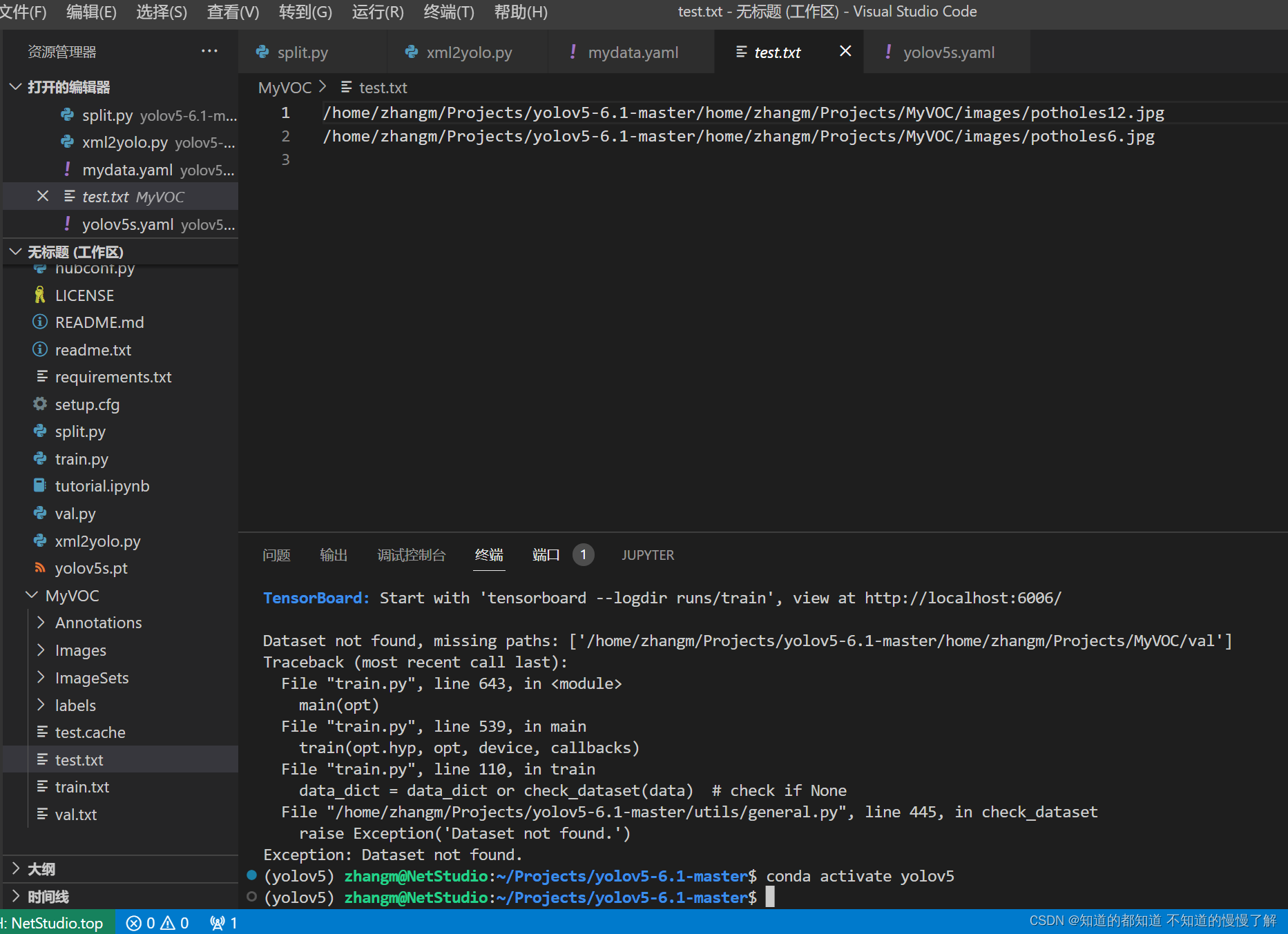Click the MyVOC breadcrumb segment
The width and height of the screenshot is (1288, 934).
285,88
